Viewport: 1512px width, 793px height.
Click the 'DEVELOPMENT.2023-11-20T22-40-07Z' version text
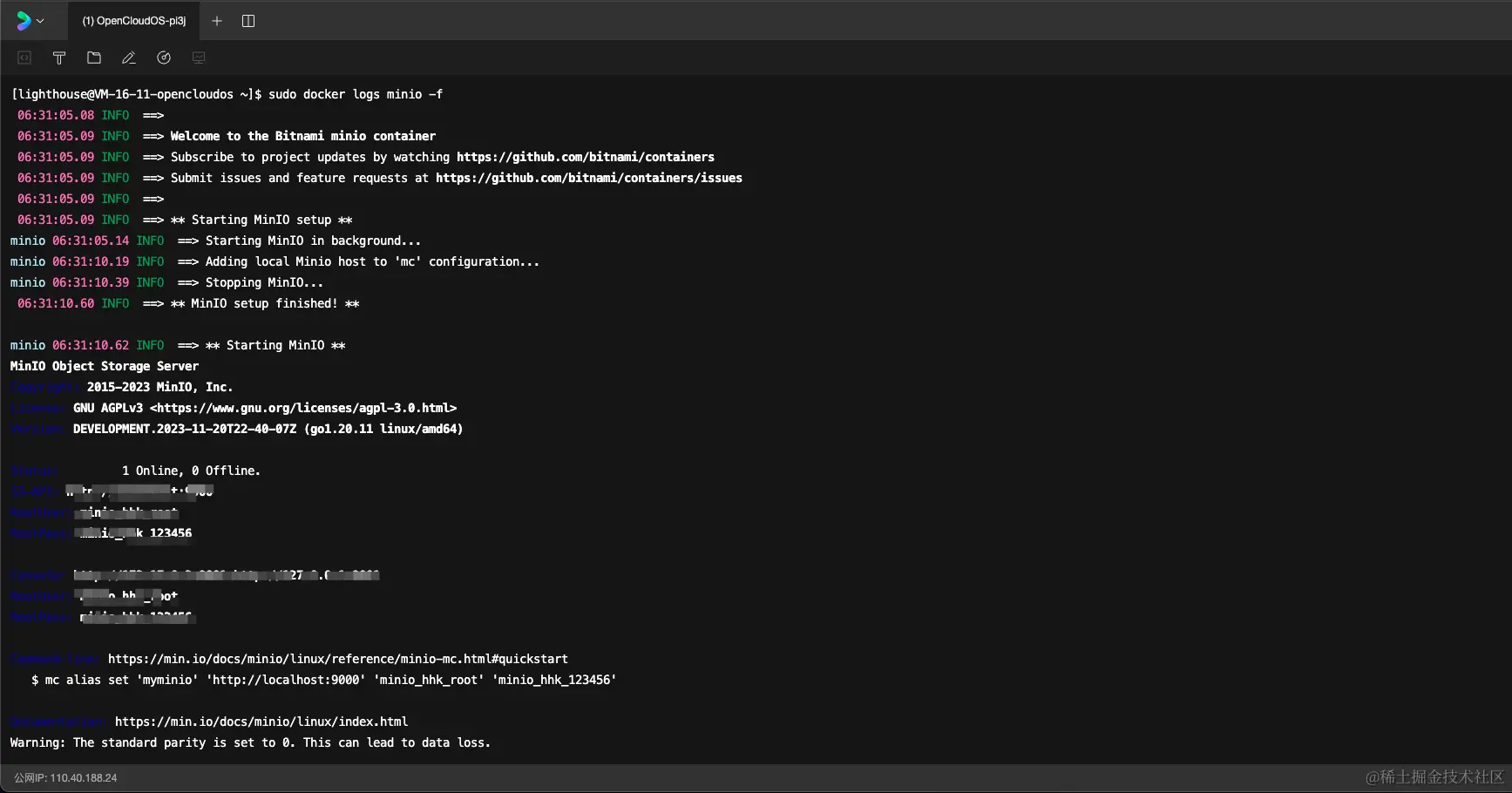[x=185, y=429]
